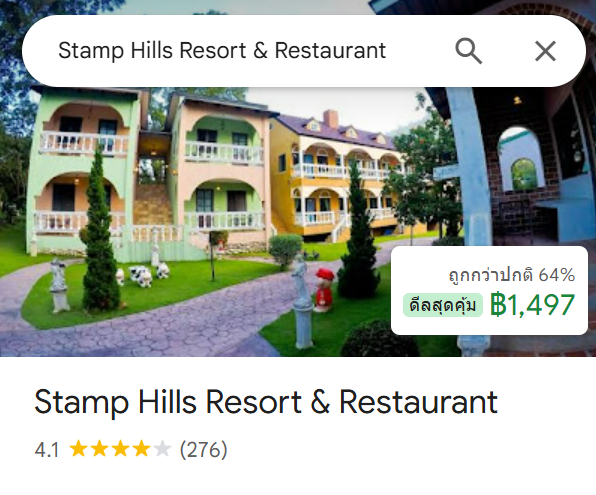596x495 pixels.
Task: Open the Stamp Hills Resort & Restaurant title
Action: click(x=266, y=401)
